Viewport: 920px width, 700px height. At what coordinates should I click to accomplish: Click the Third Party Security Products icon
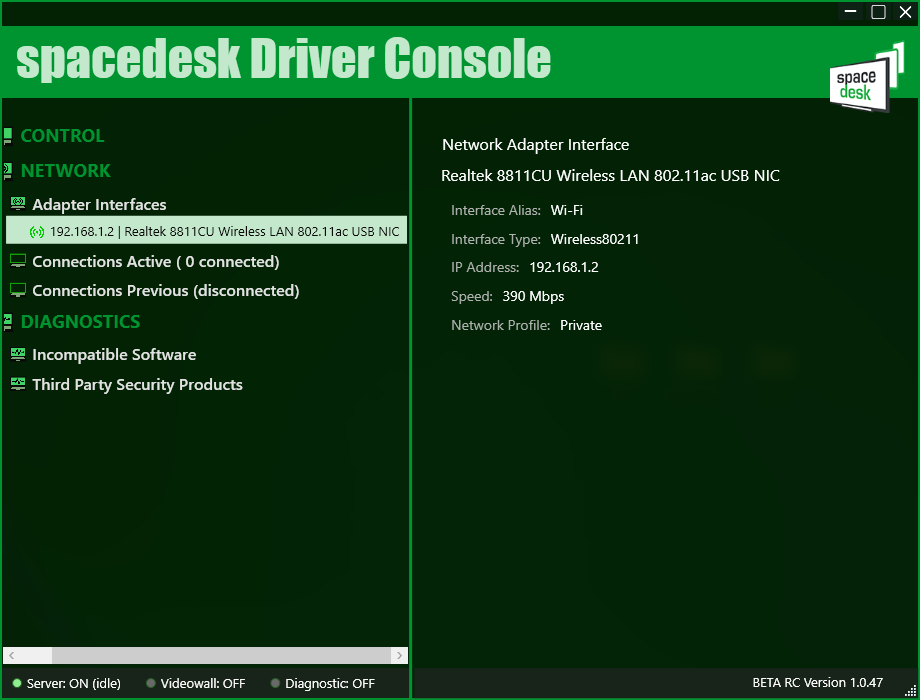click(x=17, y=384)
